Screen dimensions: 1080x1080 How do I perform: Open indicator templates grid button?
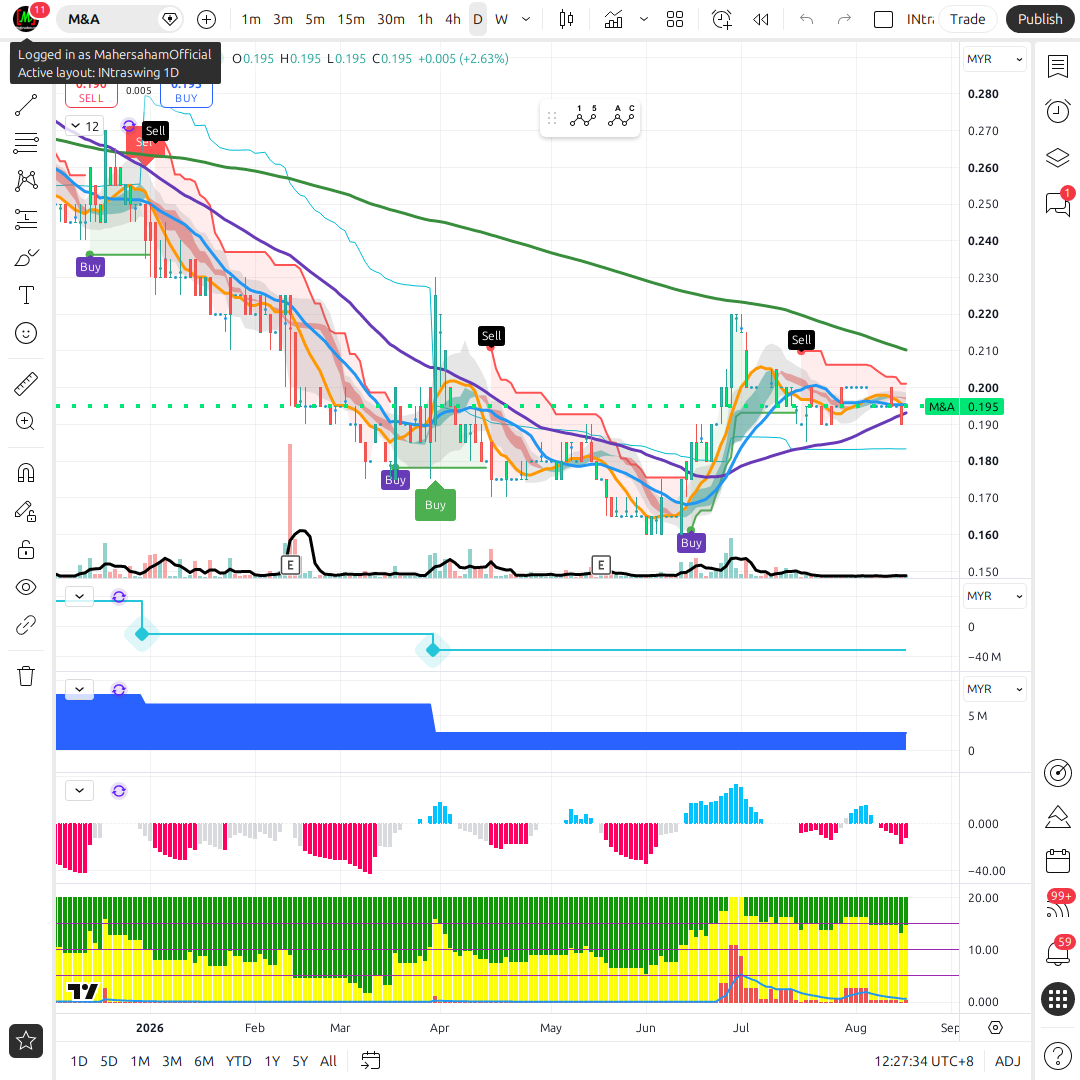tap(675, 19)
